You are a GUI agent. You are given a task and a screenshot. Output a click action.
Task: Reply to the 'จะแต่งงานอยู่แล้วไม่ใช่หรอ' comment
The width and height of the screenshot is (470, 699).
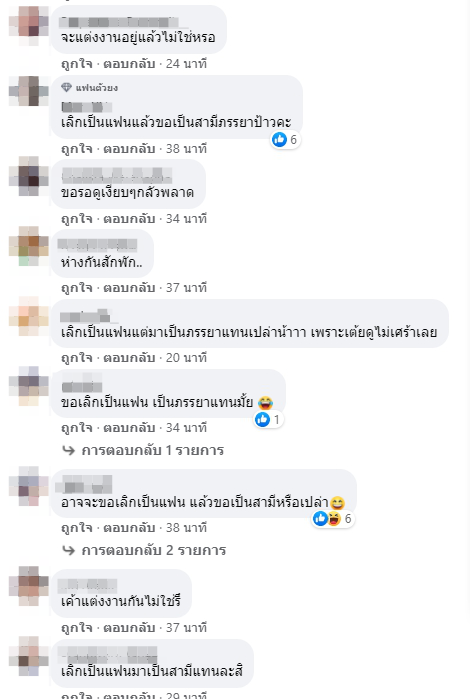(x=129, y=64)
